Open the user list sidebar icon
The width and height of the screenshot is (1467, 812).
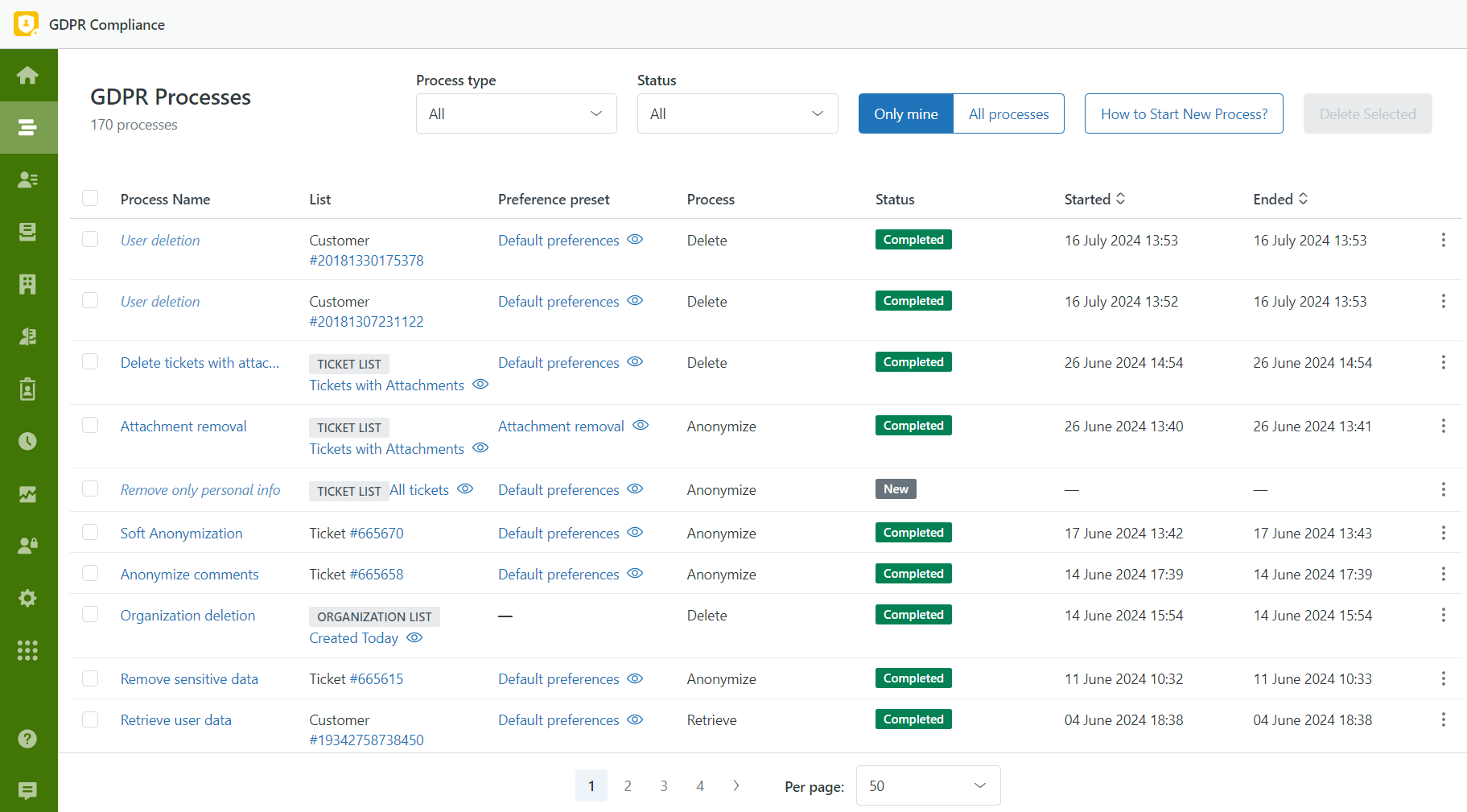[x=28, y=179]
